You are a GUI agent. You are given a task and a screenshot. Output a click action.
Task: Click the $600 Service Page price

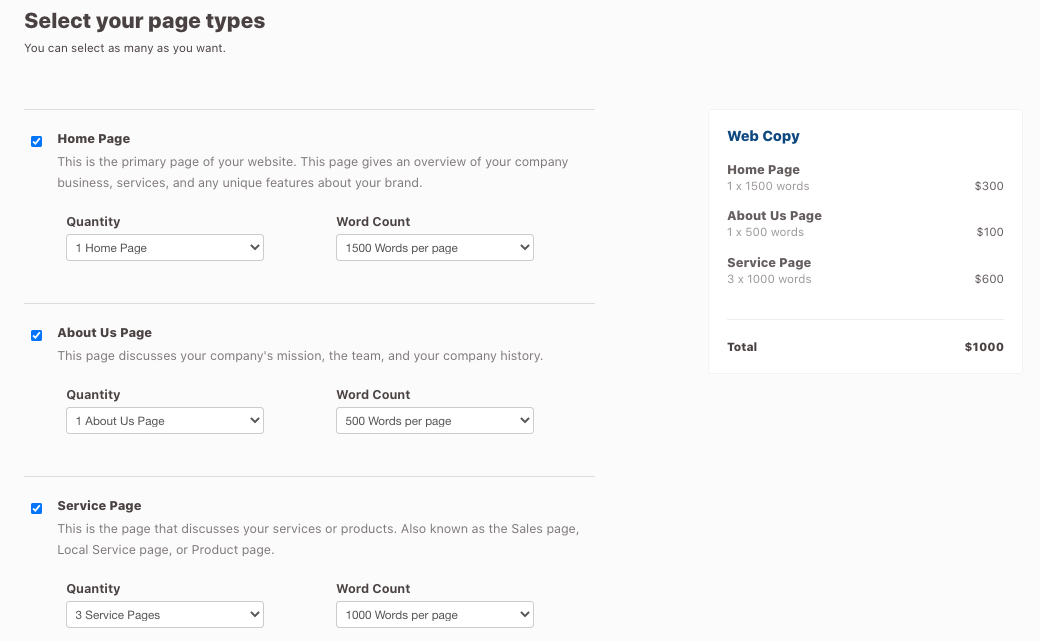[989, 279]
